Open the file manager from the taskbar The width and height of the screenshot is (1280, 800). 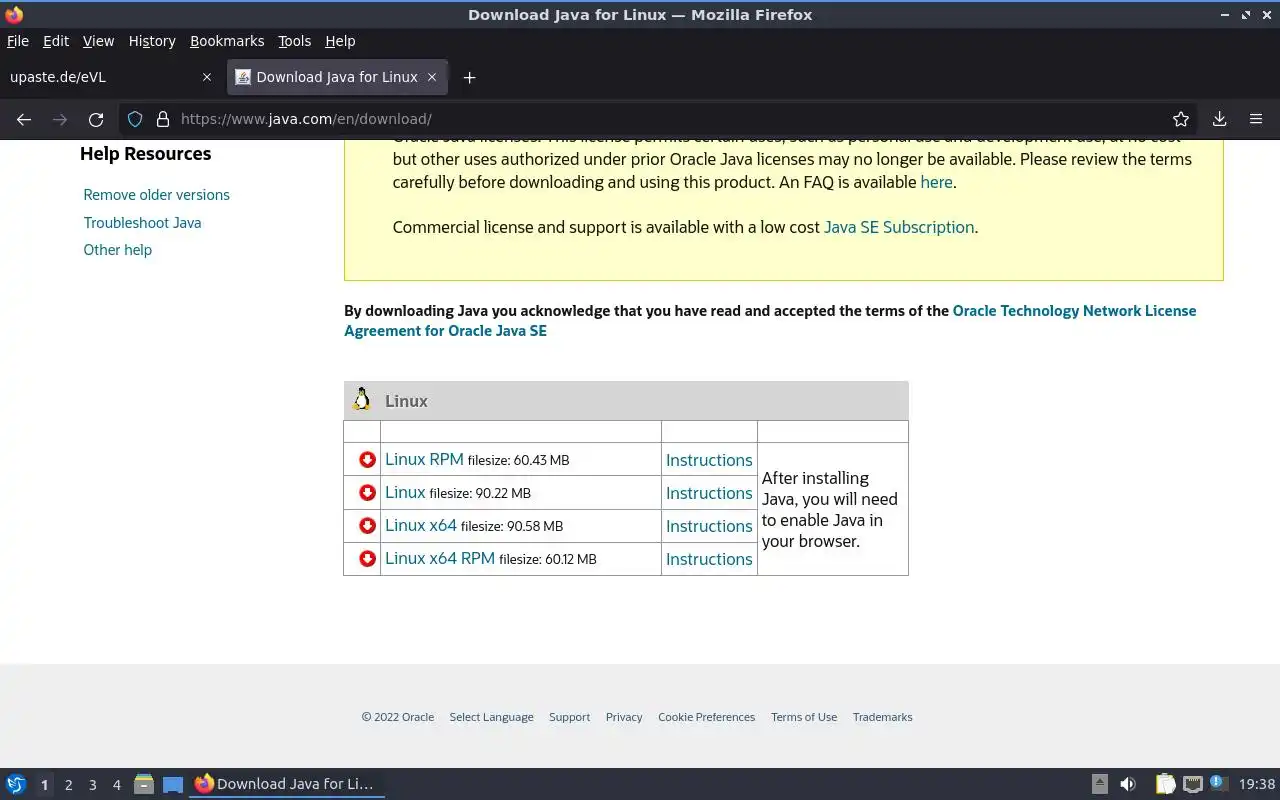[x=144, y=784]
